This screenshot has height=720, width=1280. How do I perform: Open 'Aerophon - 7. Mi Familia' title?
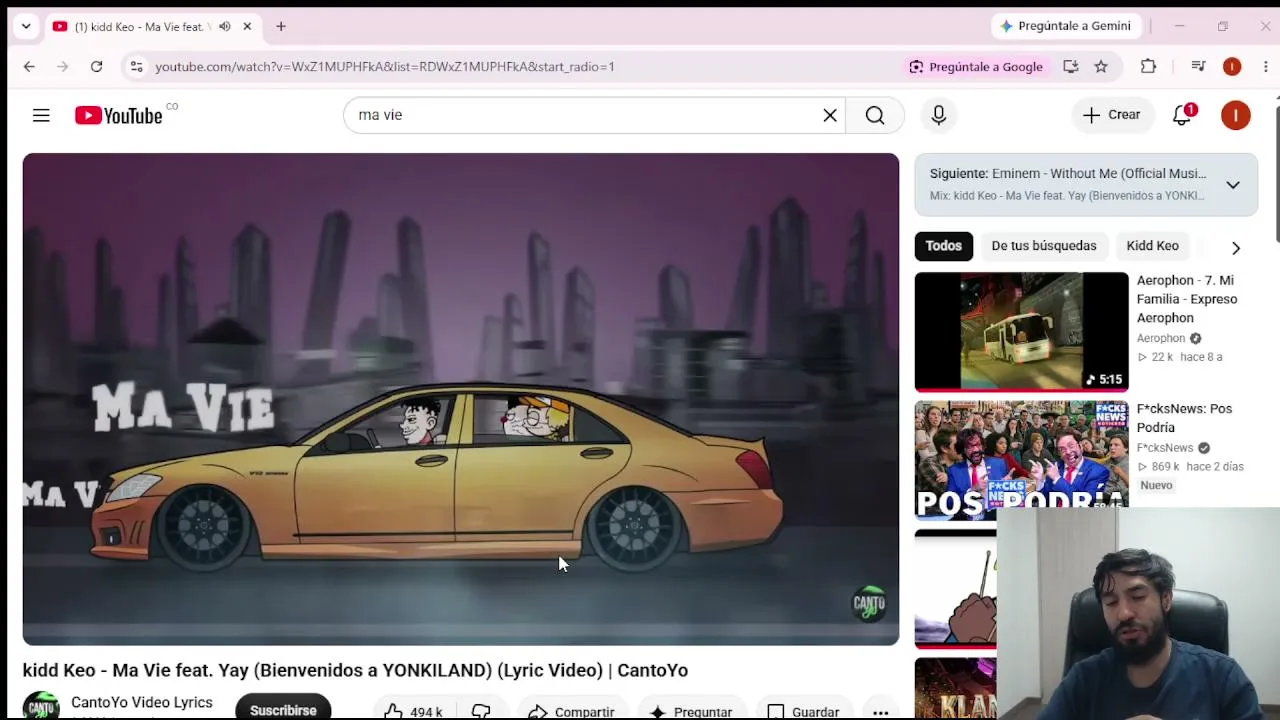[1187, 299]
